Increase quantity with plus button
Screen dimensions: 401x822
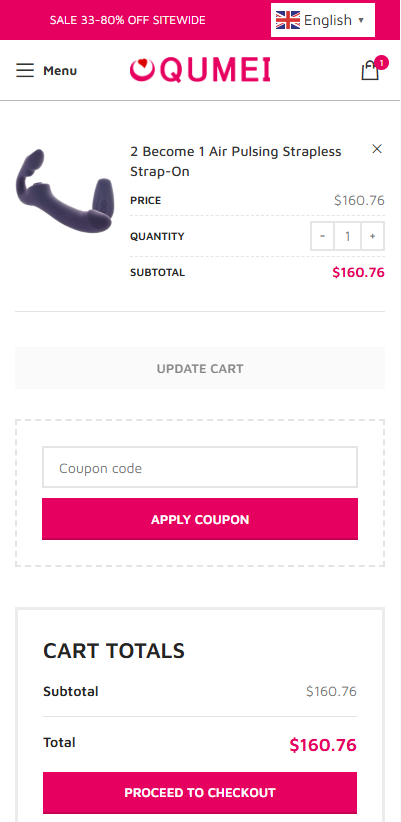pyautogui.click(x=372, y=236)
